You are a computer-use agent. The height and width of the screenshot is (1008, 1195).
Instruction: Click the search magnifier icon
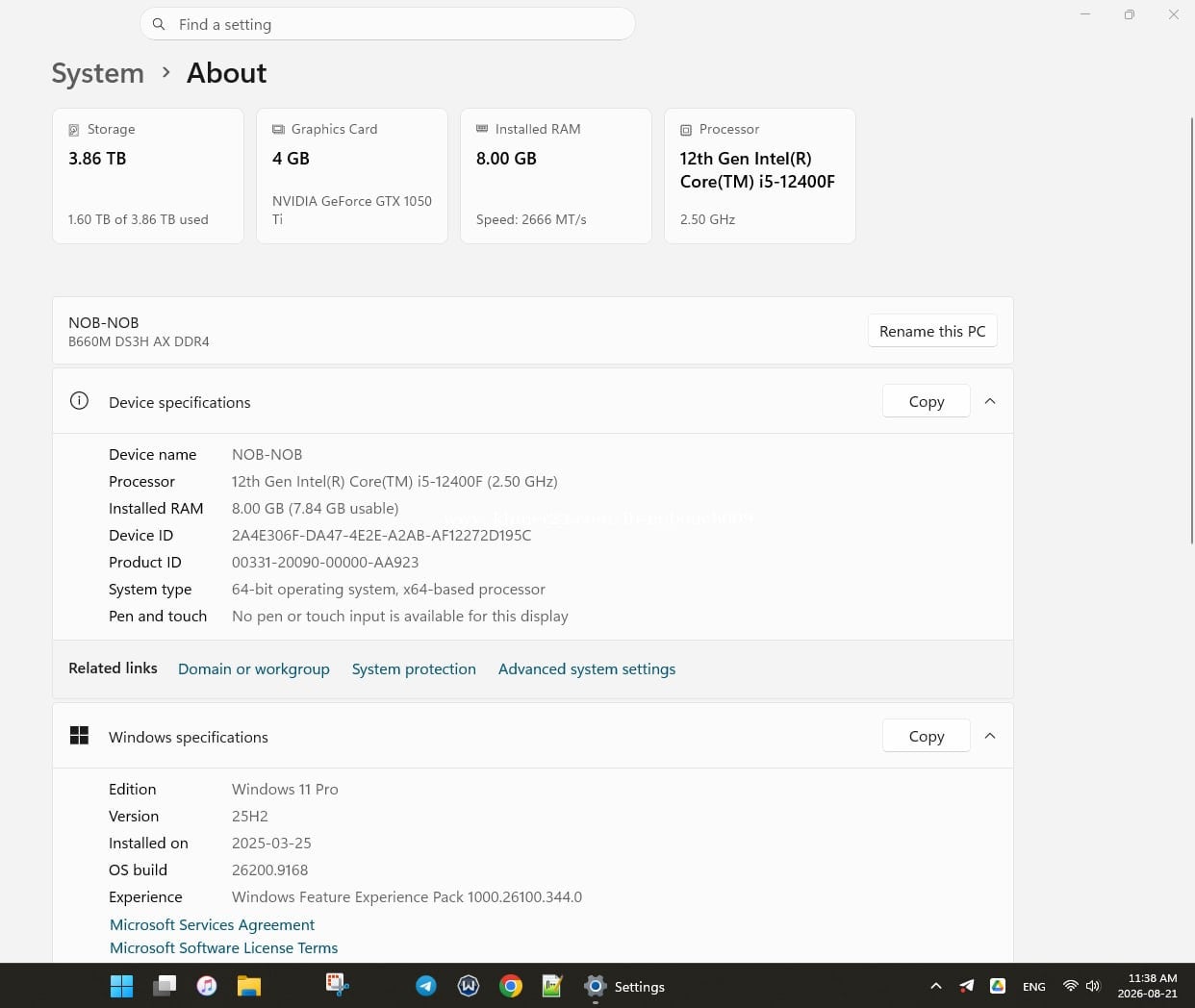pyautogui.click(x=159, y=24)
